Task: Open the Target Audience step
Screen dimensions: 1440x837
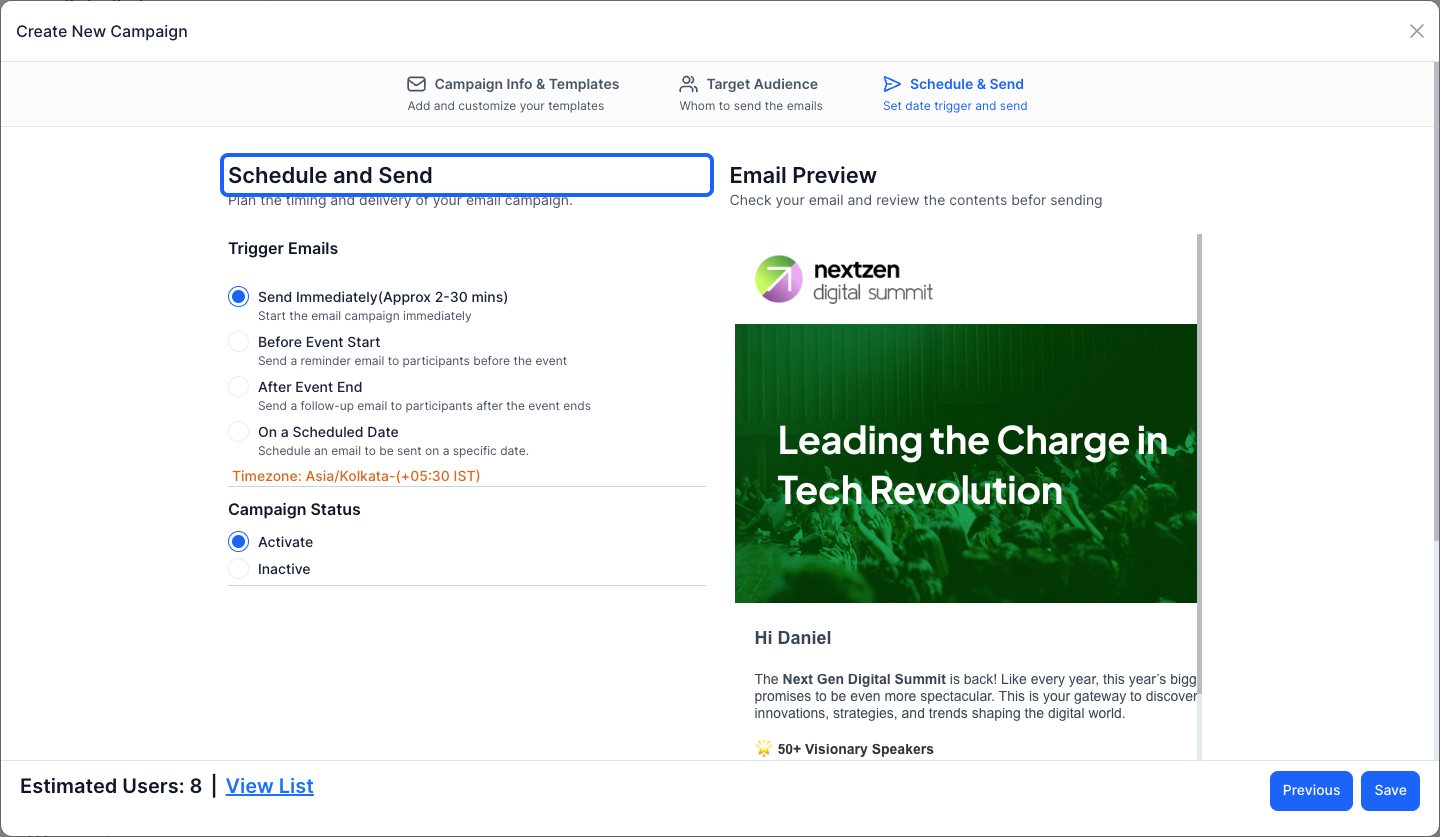Action: click(x=751, y=94)
